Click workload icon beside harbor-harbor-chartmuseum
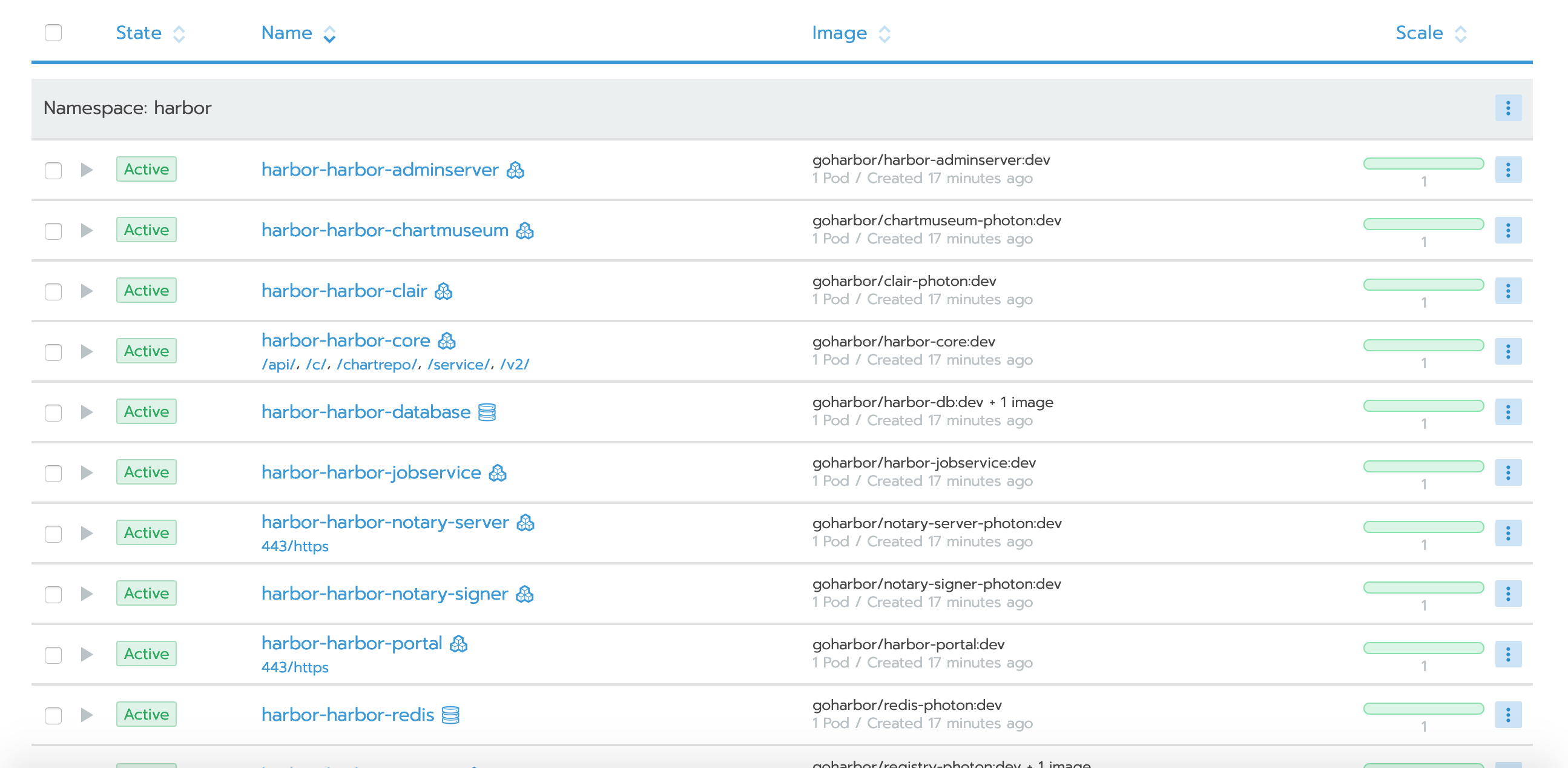Image resolution: width=1568 pixels, height=768 pixels. pos(525,231)
